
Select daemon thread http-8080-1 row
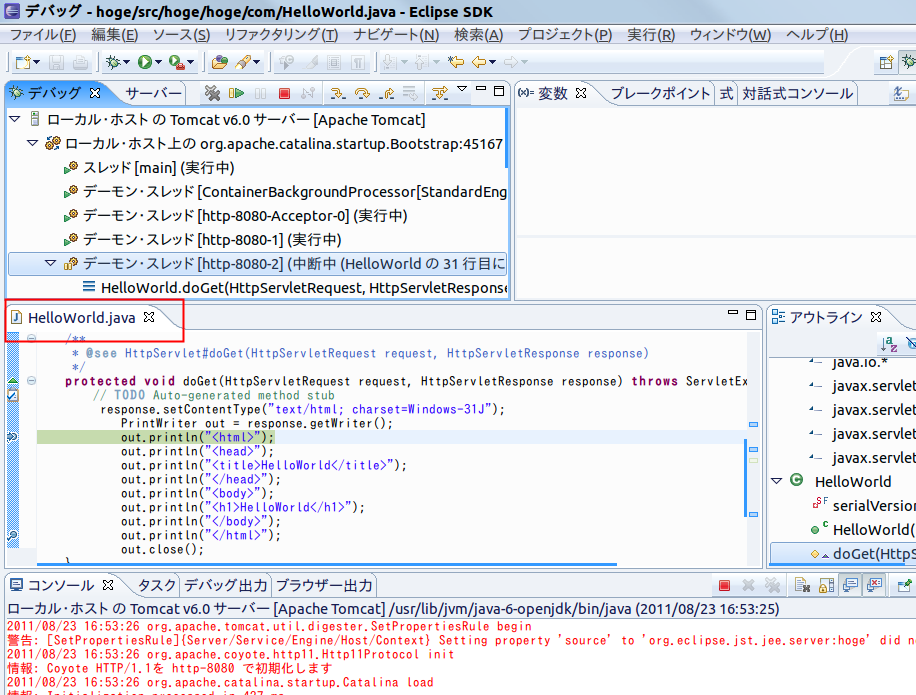pyautogui.click(x=257, y=239)
